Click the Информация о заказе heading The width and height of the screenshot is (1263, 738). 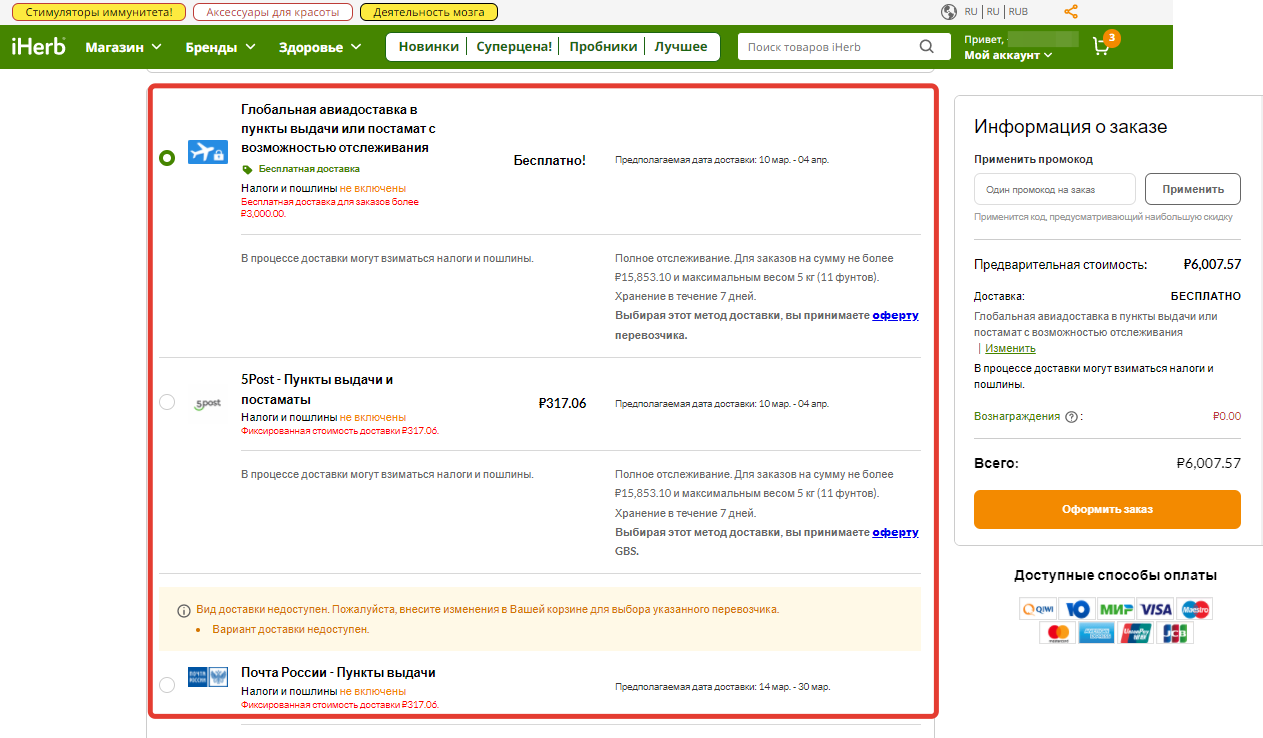coord(1070,127)
